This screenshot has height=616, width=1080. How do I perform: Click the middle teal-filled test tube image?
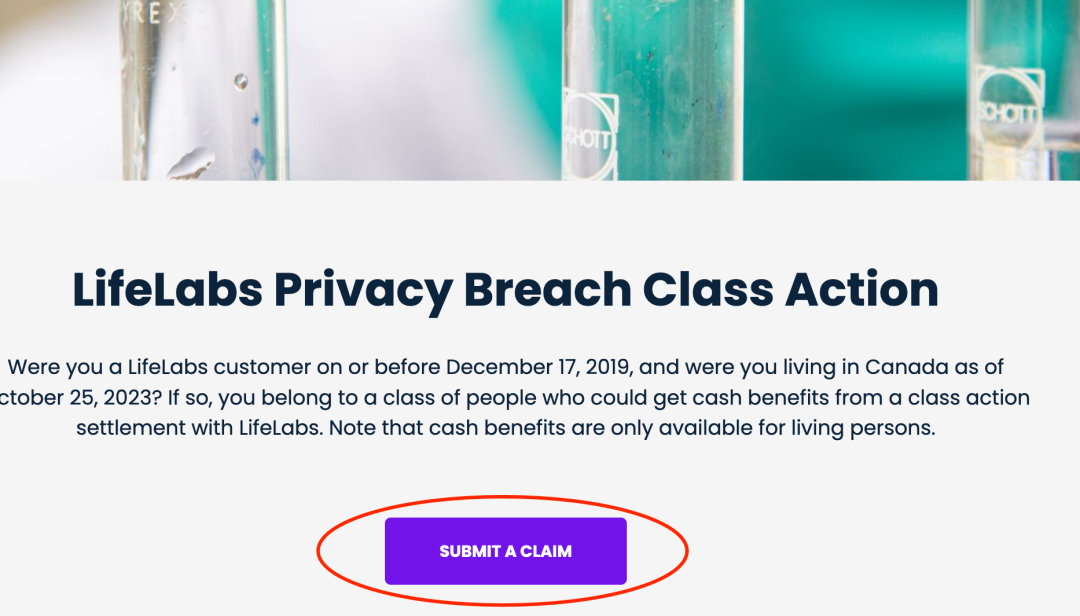click(x=653, y=90)
